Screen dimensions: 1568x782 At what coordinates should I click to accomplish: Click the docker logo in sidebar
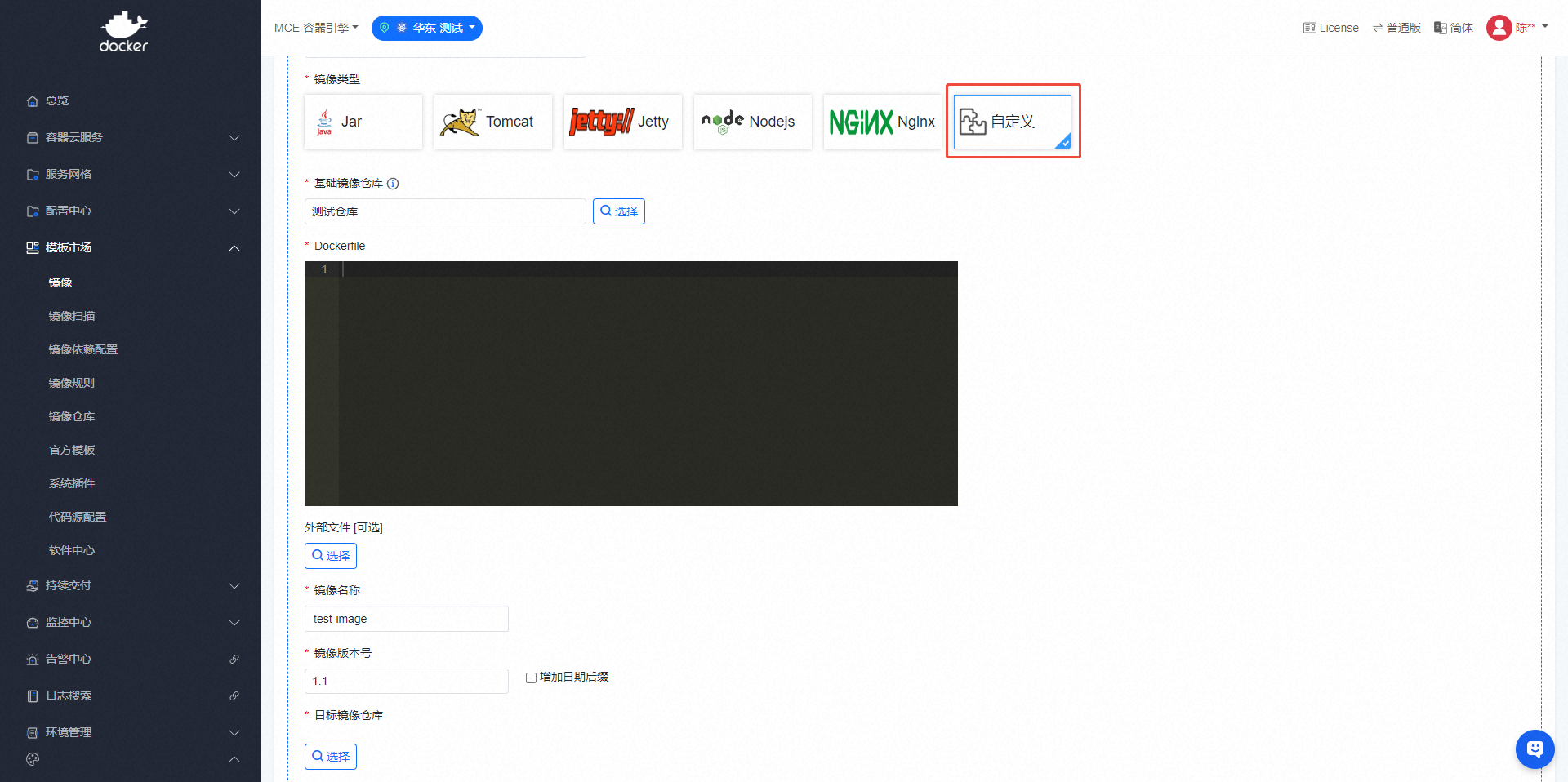[123, 31]
